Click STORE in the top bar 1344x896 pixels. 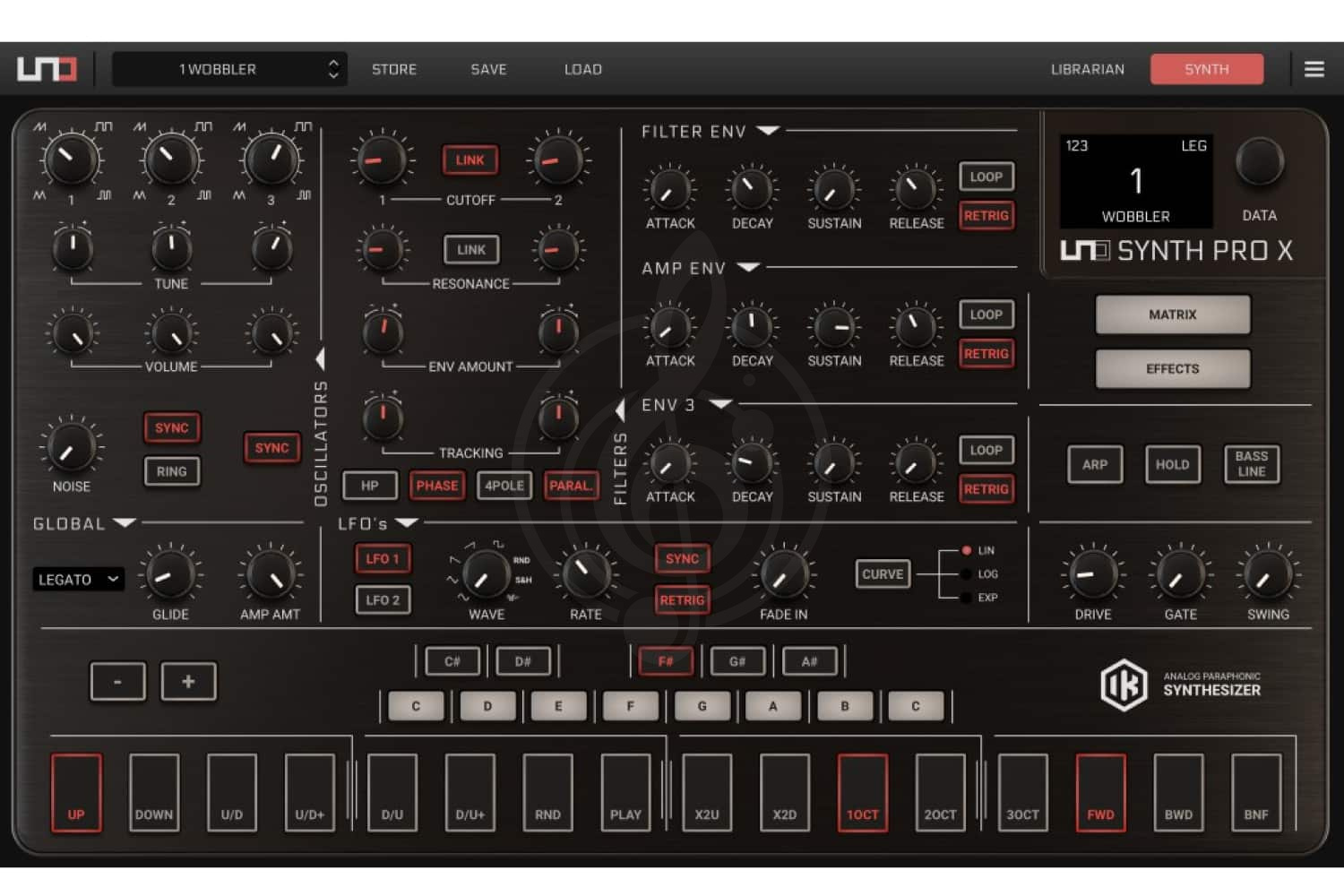394,69
